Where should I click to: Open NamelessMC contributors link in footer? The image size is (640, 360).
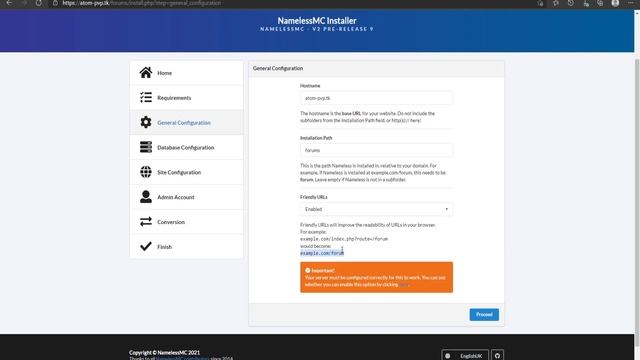pyautogui.click(x=182, y=358)
